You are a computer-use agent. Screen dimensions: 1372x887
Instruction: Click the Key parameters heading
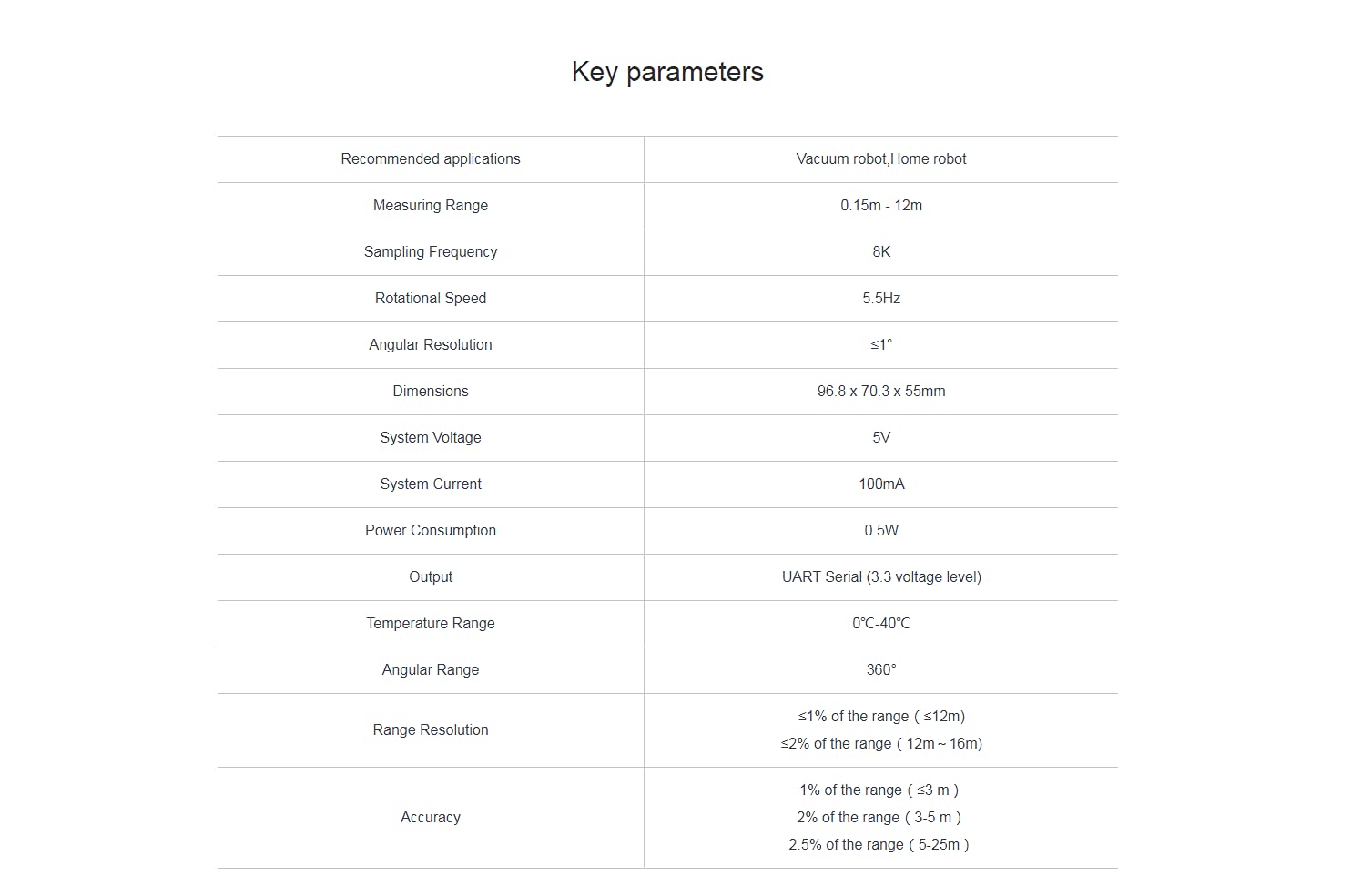pos(667,72)
